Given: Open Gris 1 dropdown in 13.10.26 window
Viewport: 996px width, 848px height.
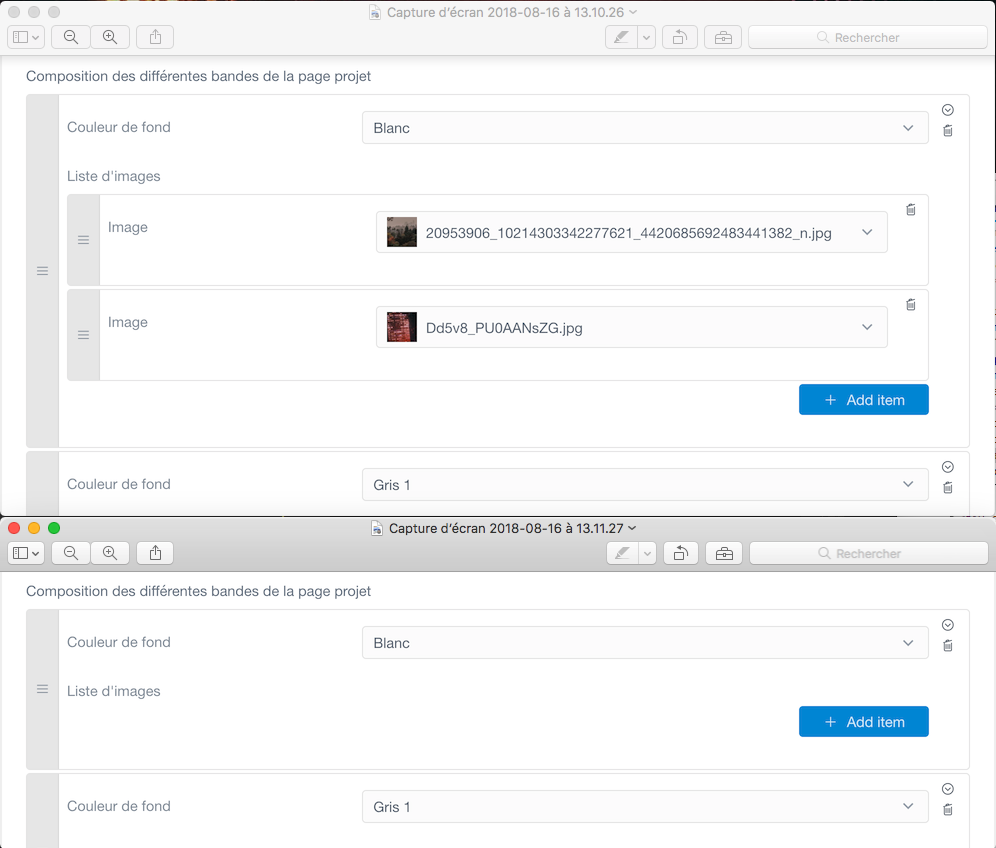Looking at the screenshot, I should pyautogui.click(x=645, y=485).
